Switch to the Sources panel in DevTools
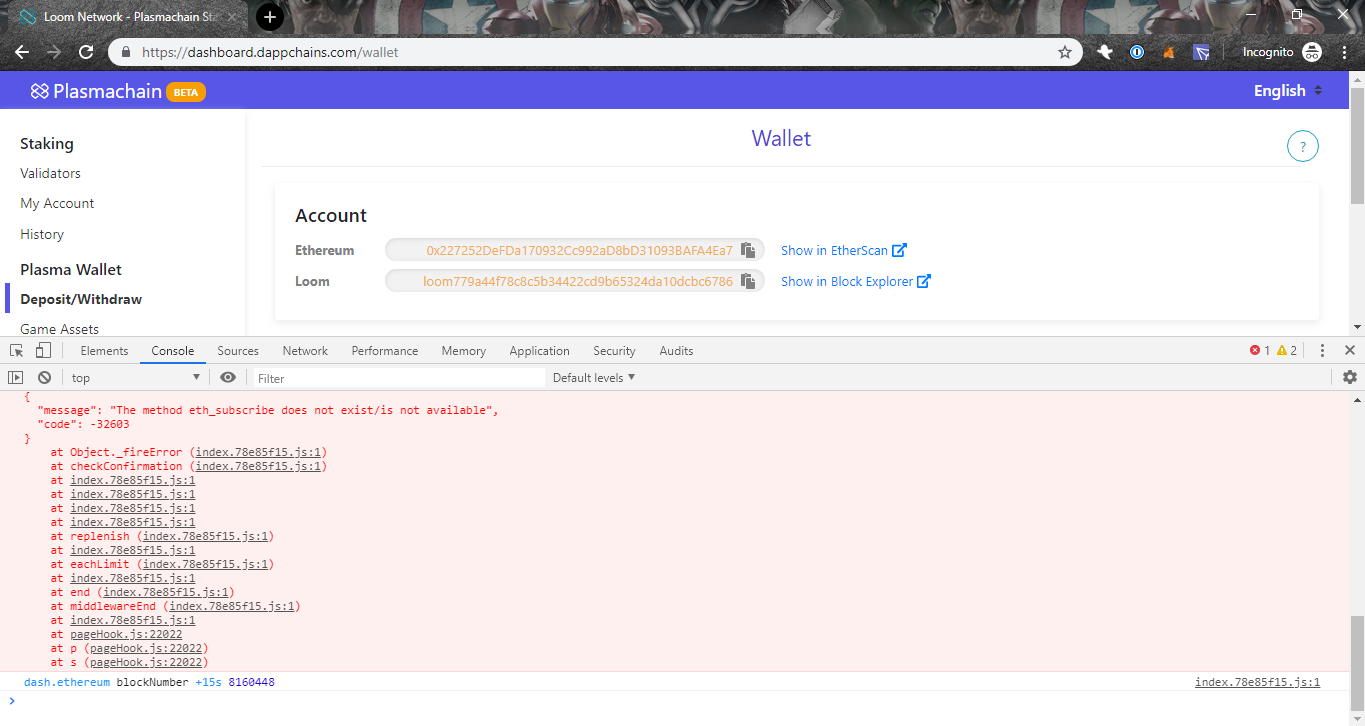Viewport: 1365px width, 726px height. tap(237, 350)
